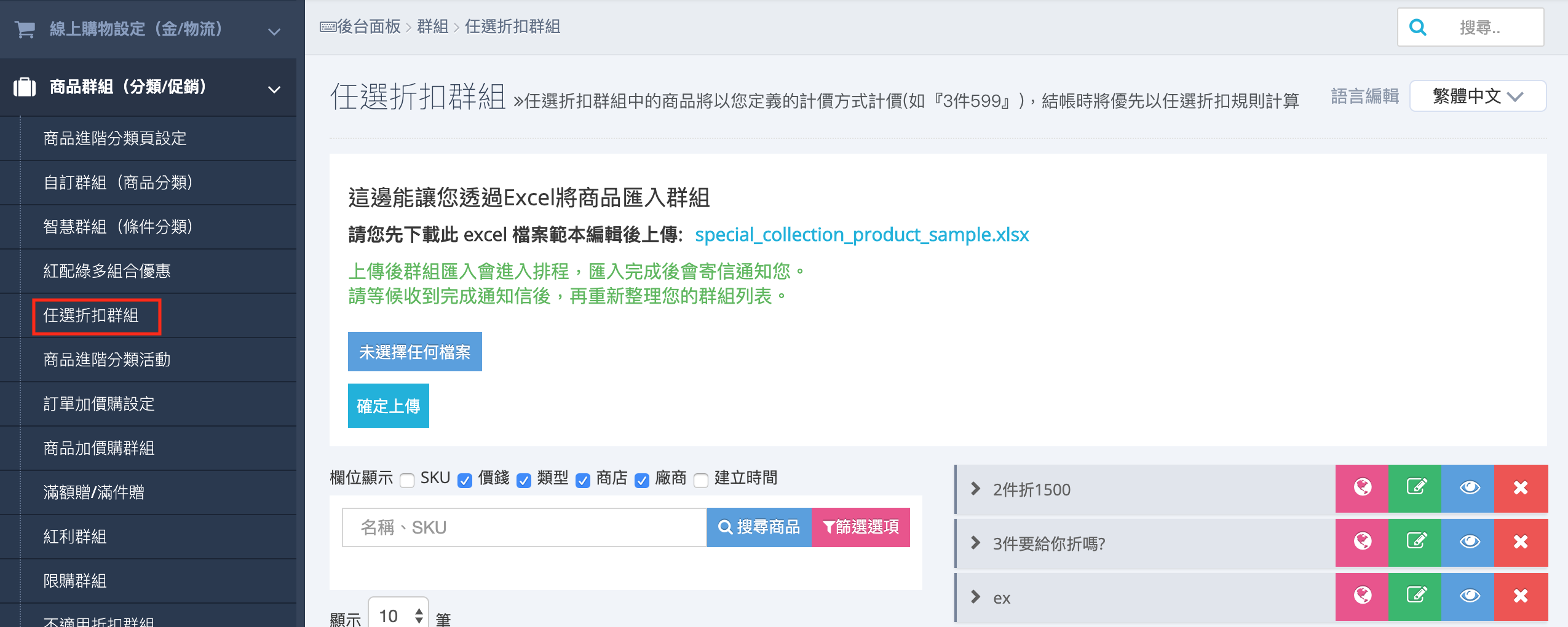
Task: Open 訂單加價購設定 menu item
Action: point(99,404)
